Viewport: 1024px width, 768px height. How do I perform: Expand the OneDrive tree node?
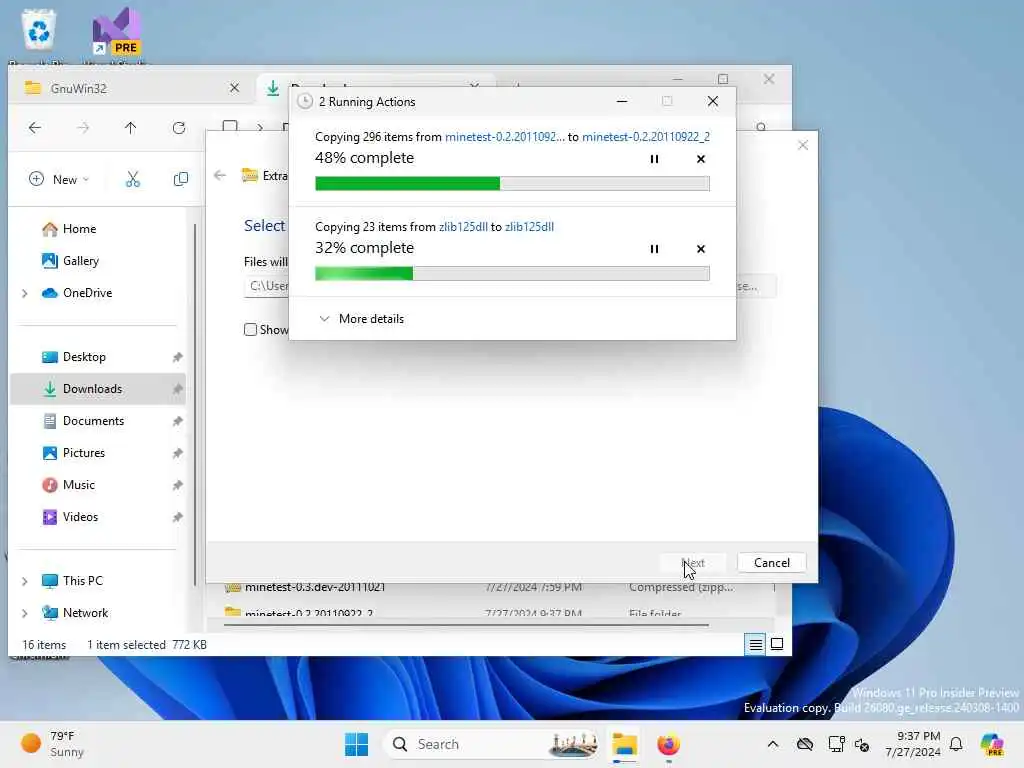pos(25,294)
